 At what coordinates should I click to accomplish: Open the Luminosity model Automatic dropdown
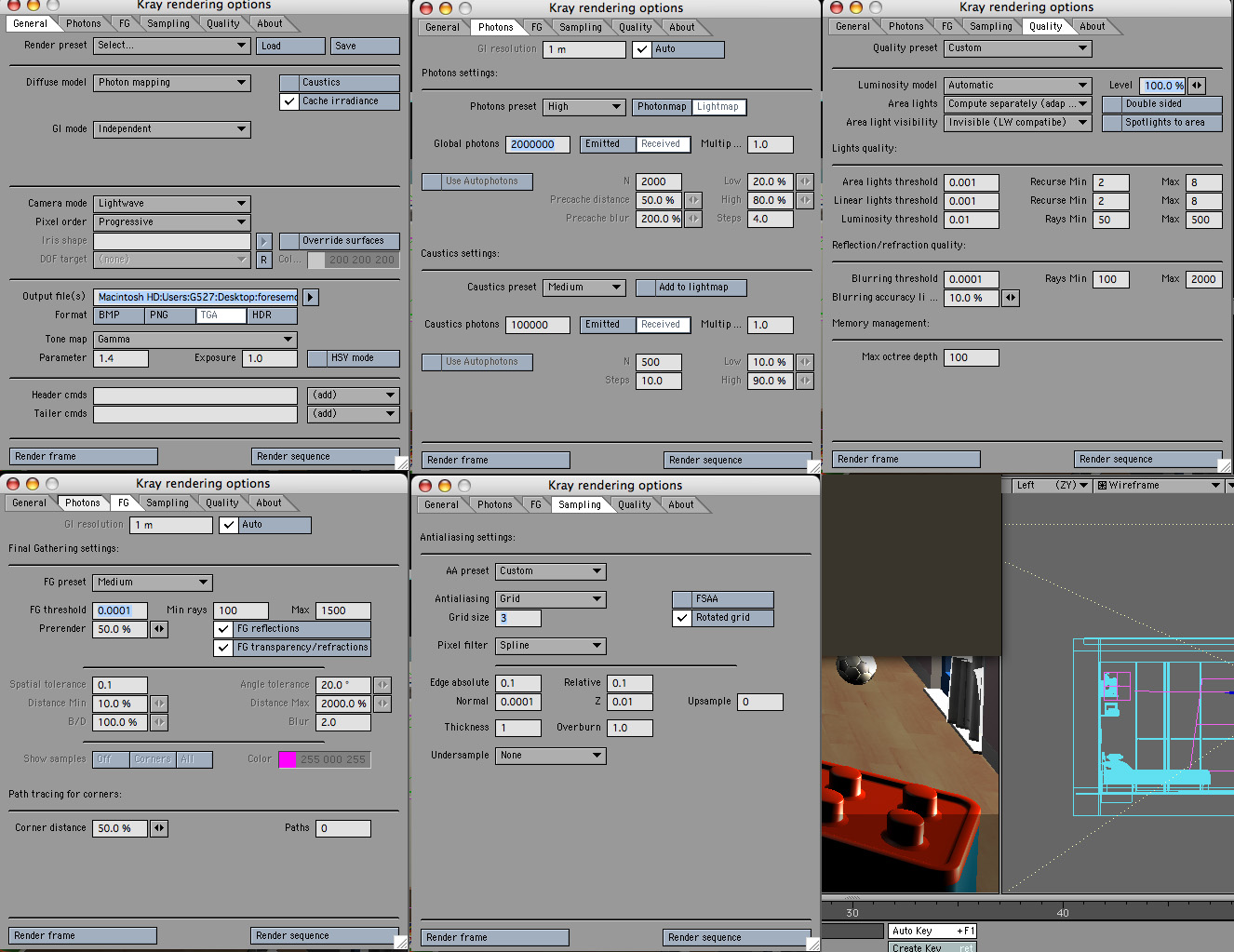[x=1018, y=86]
